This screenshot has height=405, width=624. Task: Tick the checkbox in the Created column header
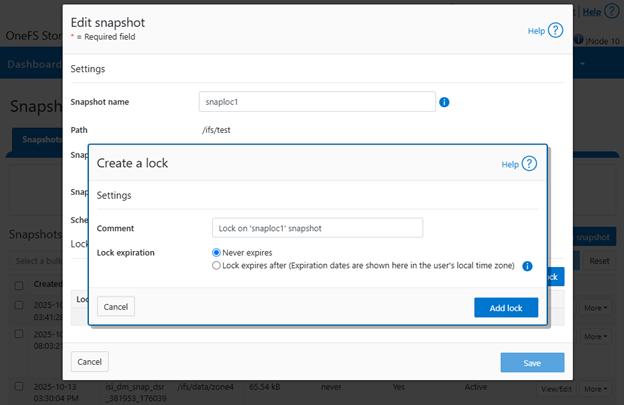click(x=21, y=285)
